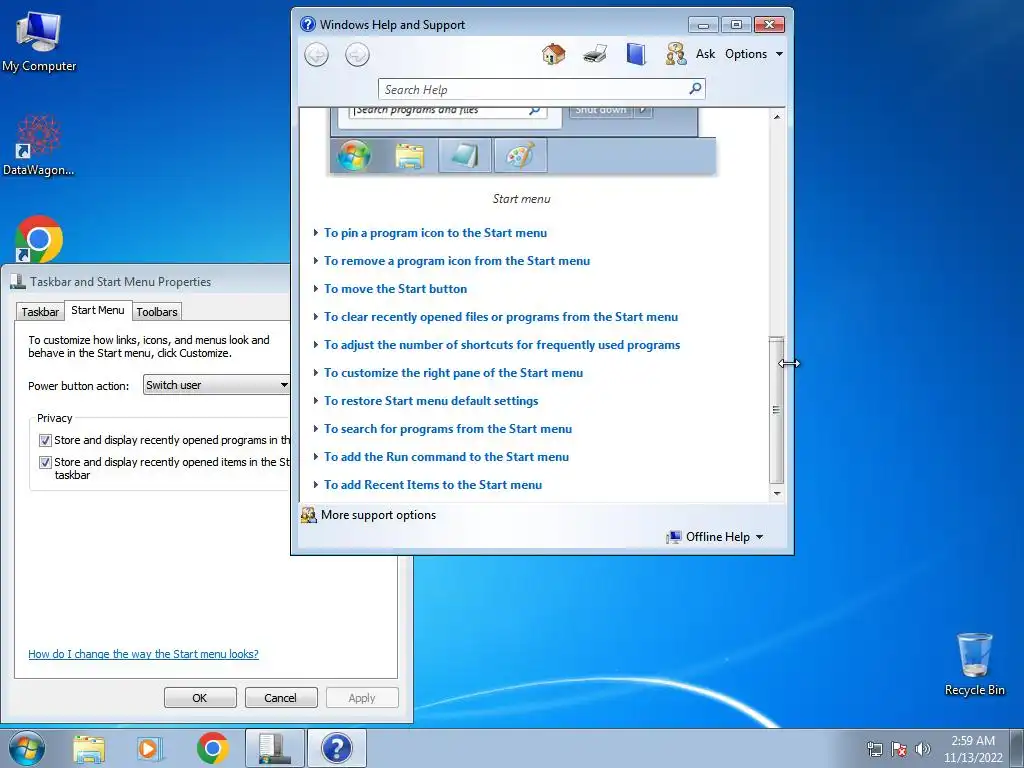Click More support options link
The width and height of the screenshot is (1024, 768).
click(x=378, y=515)
